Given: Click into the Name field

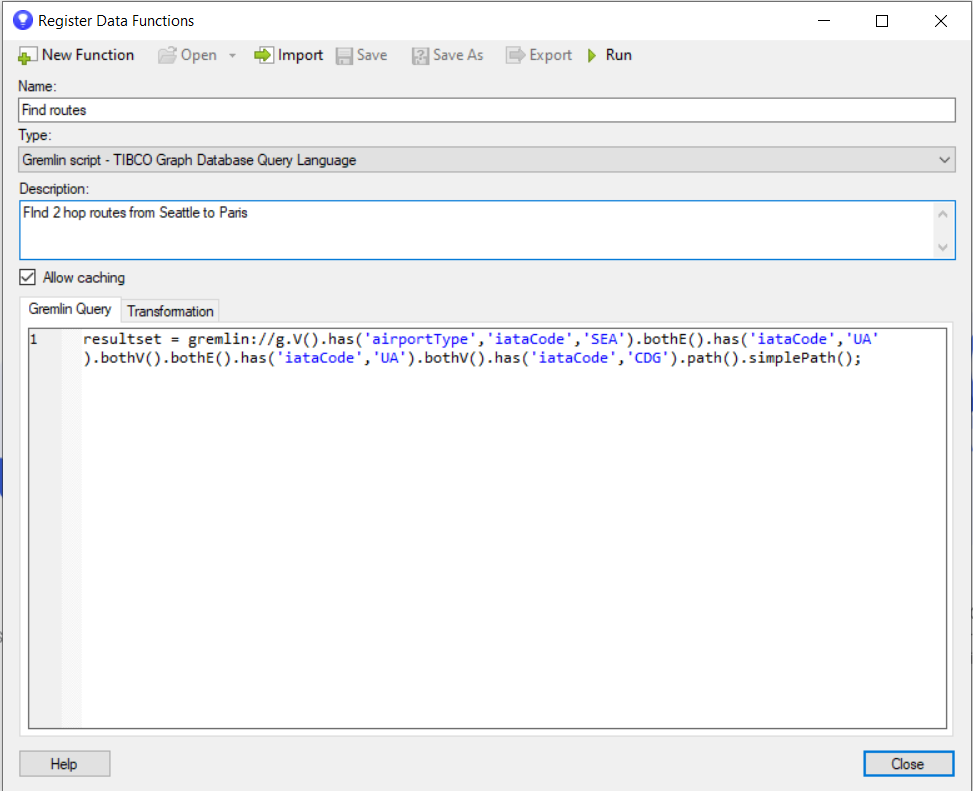Looking at the screenshot, I should [x=487, y=110].
